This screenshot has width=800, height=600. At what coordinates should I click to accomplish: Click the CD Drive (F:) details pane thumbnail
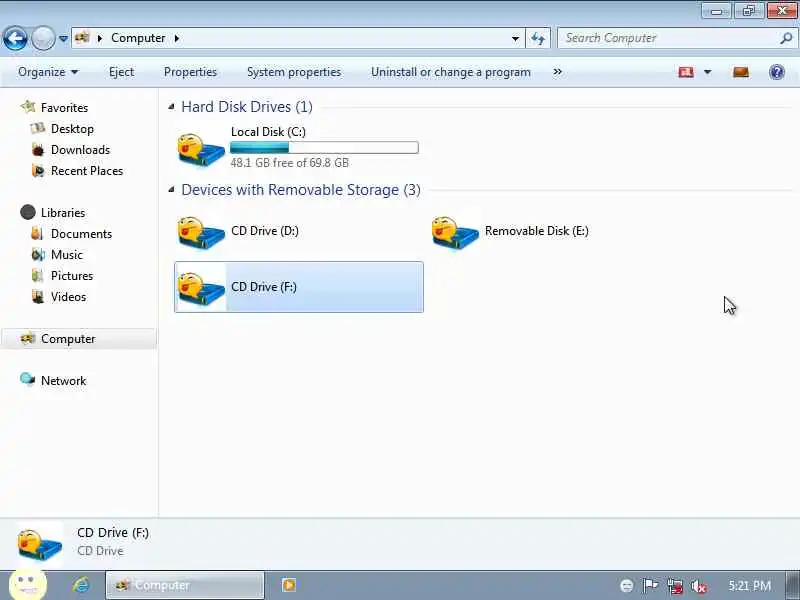click(x=40, y=544)
